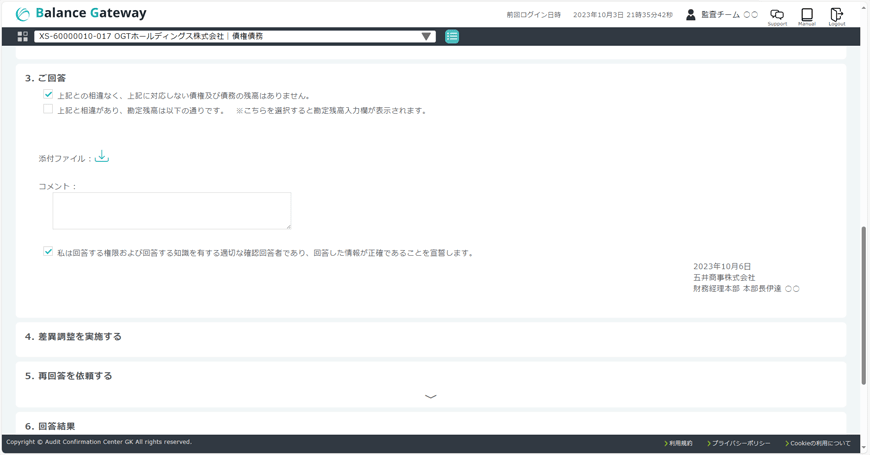Click the user profile icon
Image resolution: width=870 pixels, height=455 pixels.
point(690,15)
